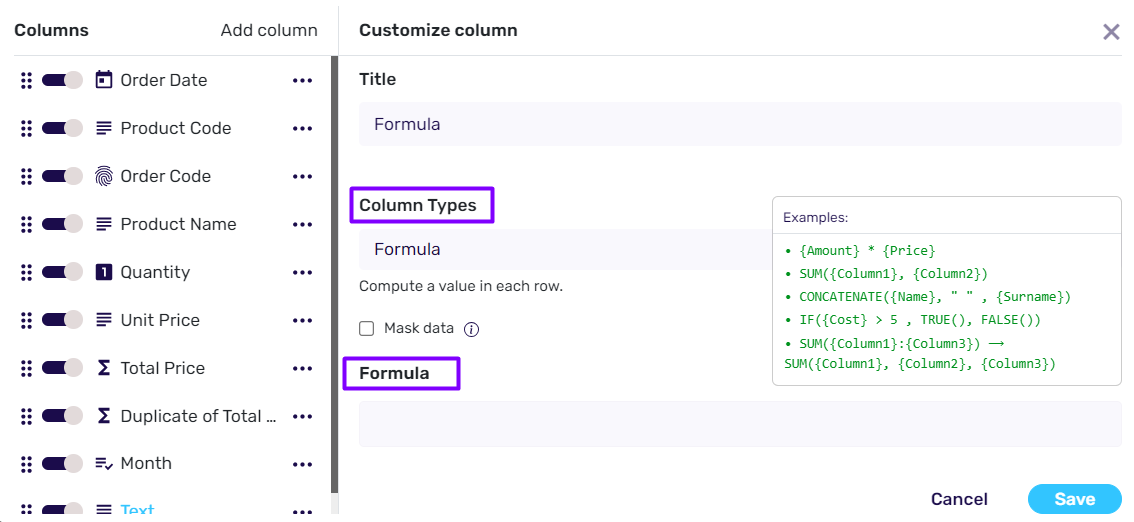
Task: Click inside the empty Formula input field
Action: (x=739, y=424)
